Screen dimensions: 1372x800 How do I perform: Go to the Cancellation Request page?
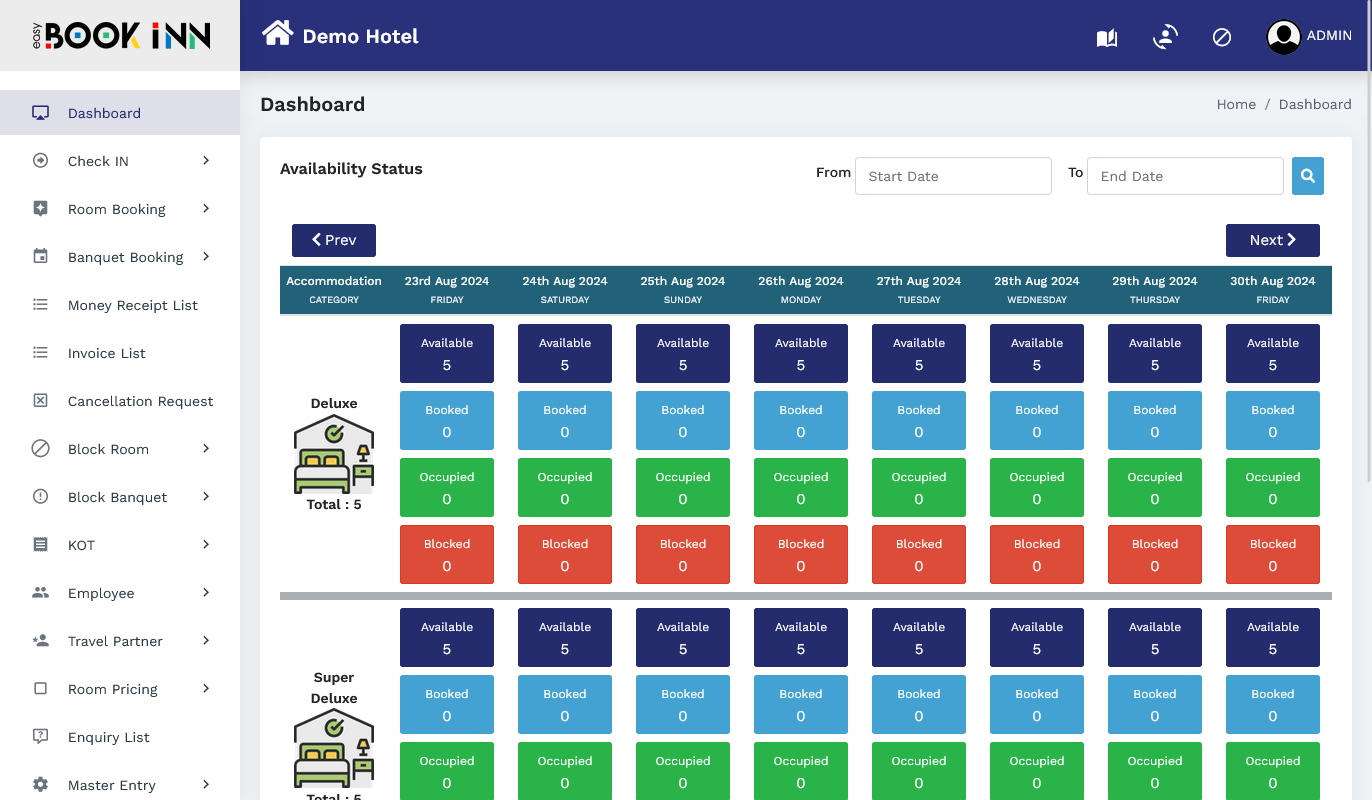click(140, 401)
